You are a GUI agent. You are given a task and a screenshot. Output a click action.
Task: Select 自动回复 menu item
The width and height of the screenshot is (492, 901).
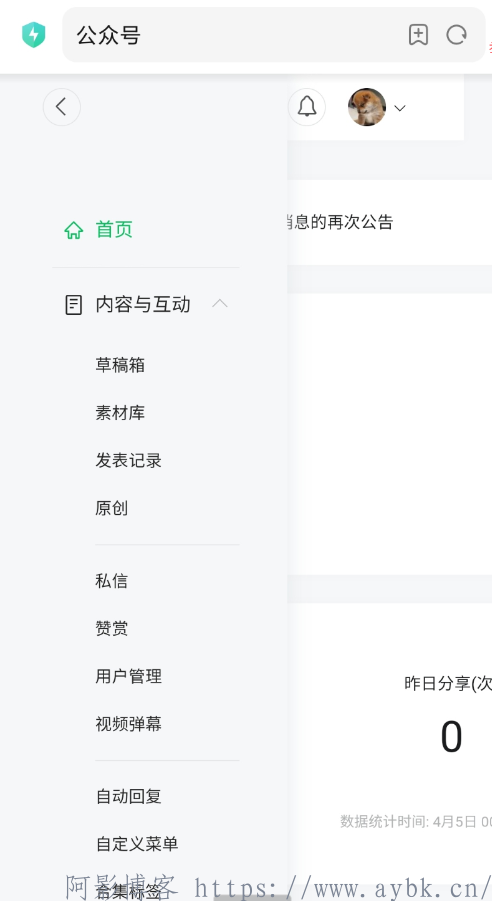(128, 796)
